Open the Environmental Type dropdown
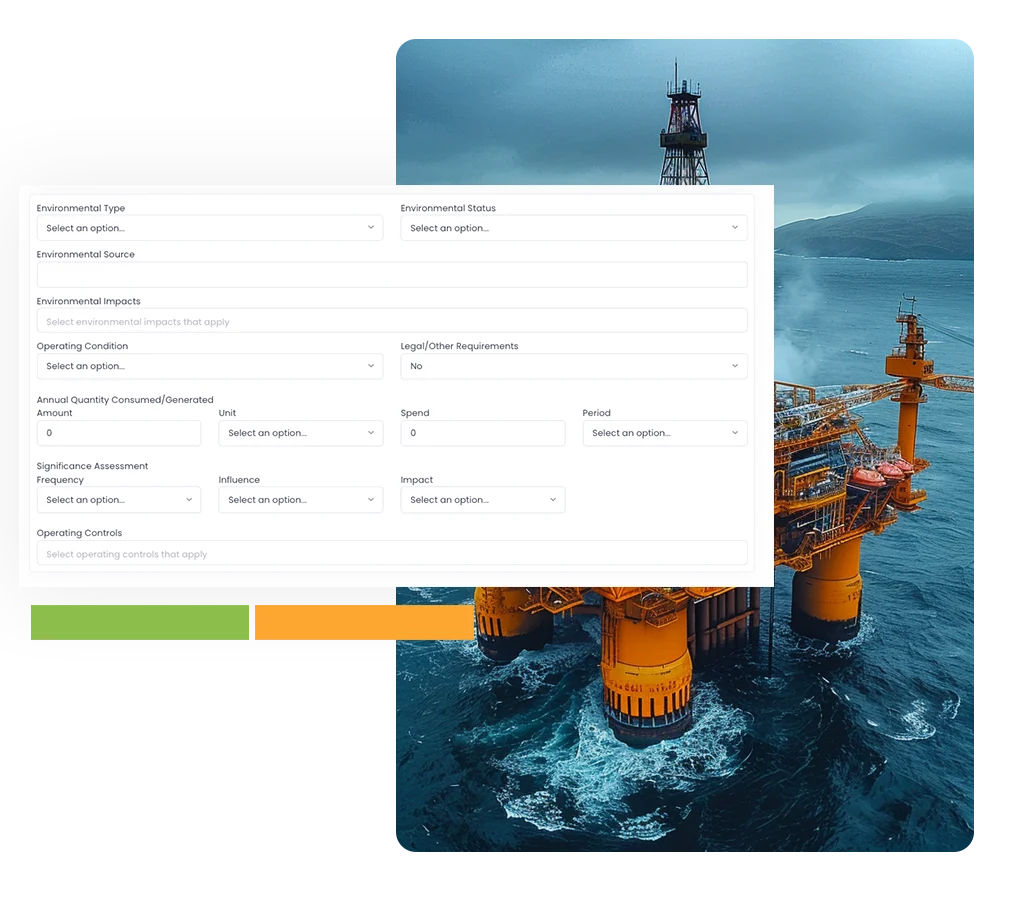Viewport: 1017px width, 914px height. click(209, 228)
